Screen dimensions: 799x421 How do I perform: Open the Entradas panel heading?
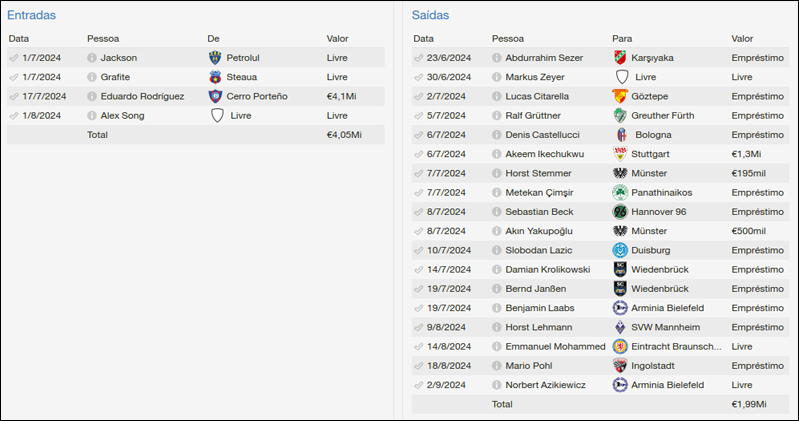(x=31, y=15)
